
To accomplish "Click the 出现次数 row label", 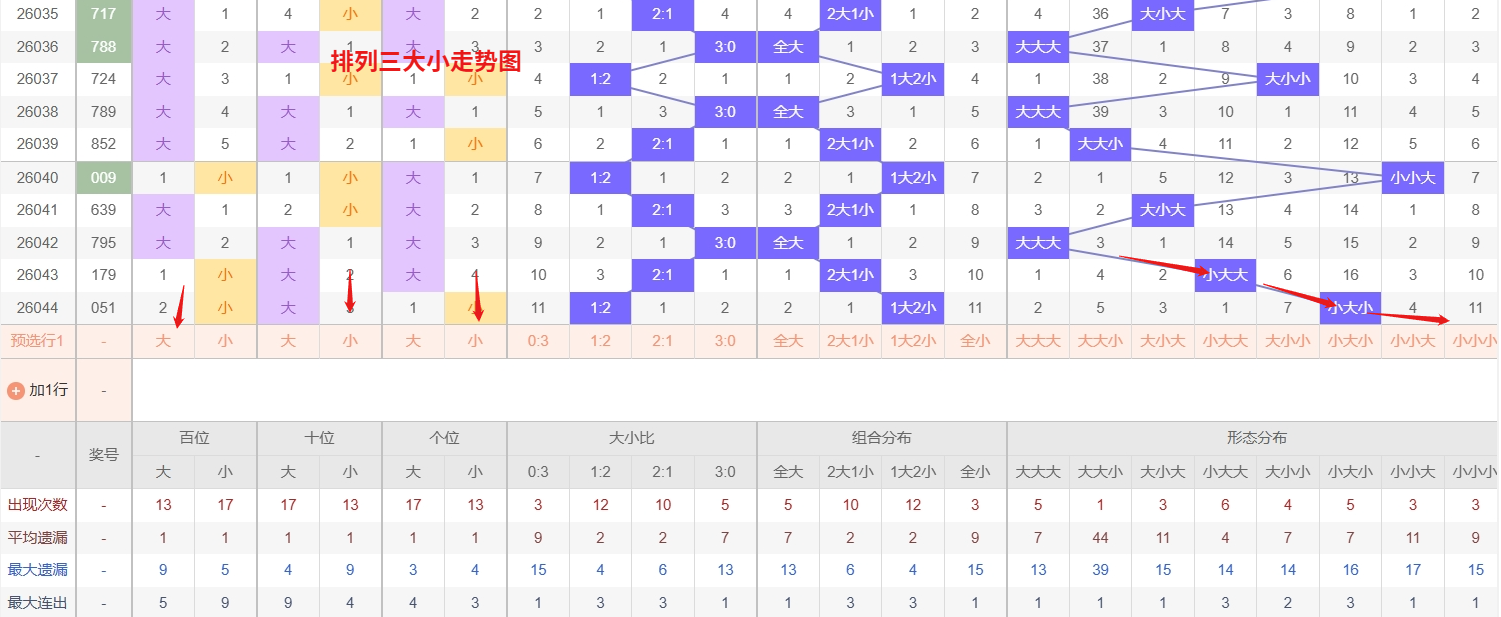I will [x=37, y=504].
